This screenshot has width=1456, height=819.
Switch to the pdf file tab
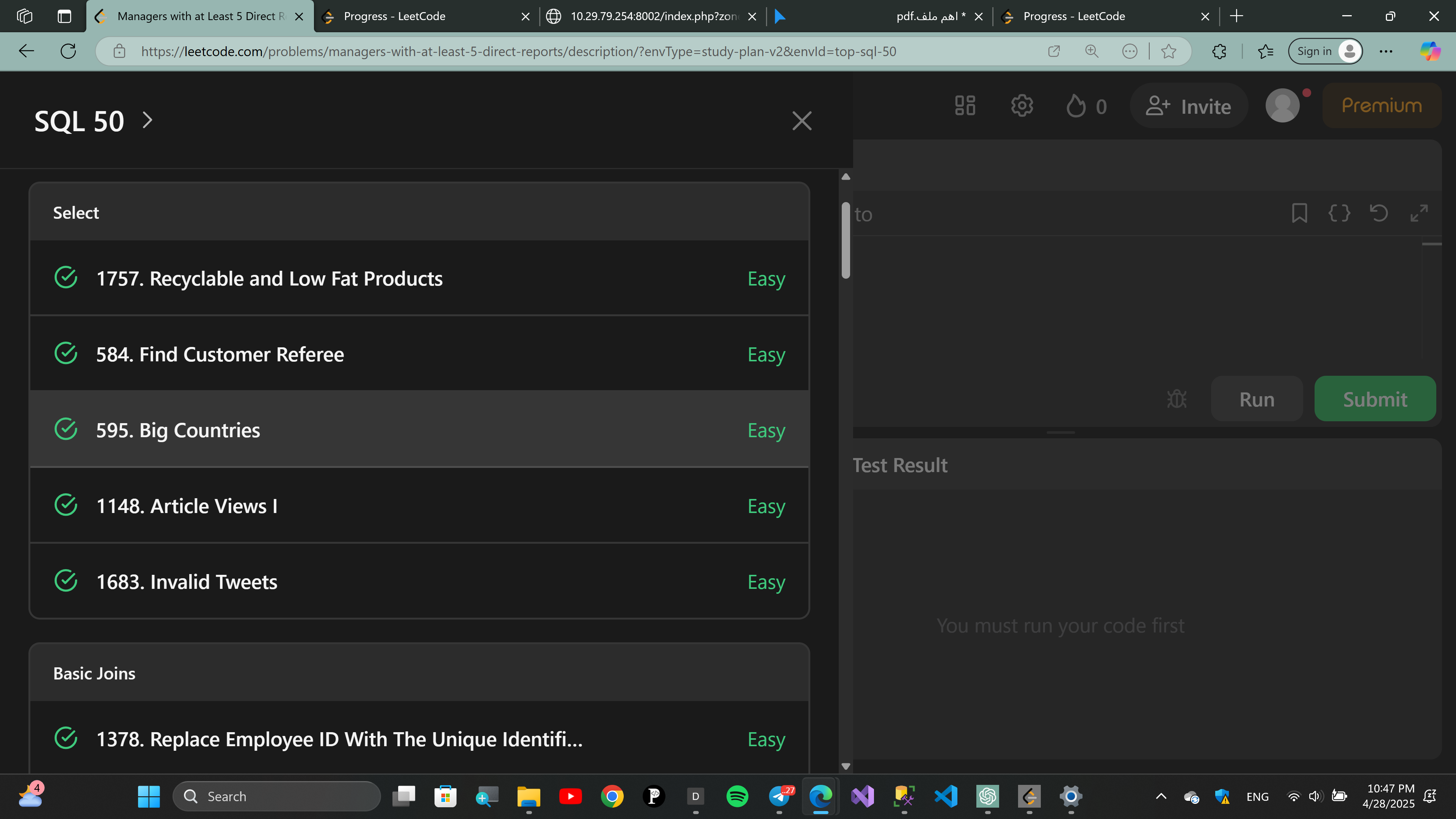[x=880, y=16]
